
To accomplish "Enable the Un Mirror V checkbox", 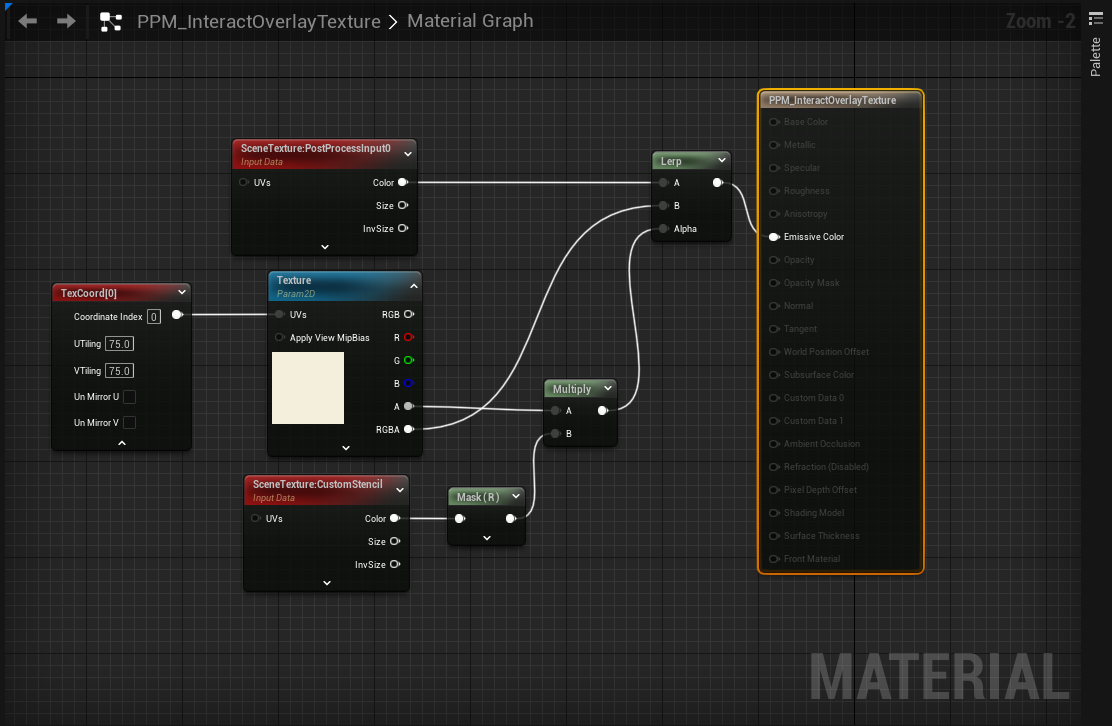I will [130, 423].
